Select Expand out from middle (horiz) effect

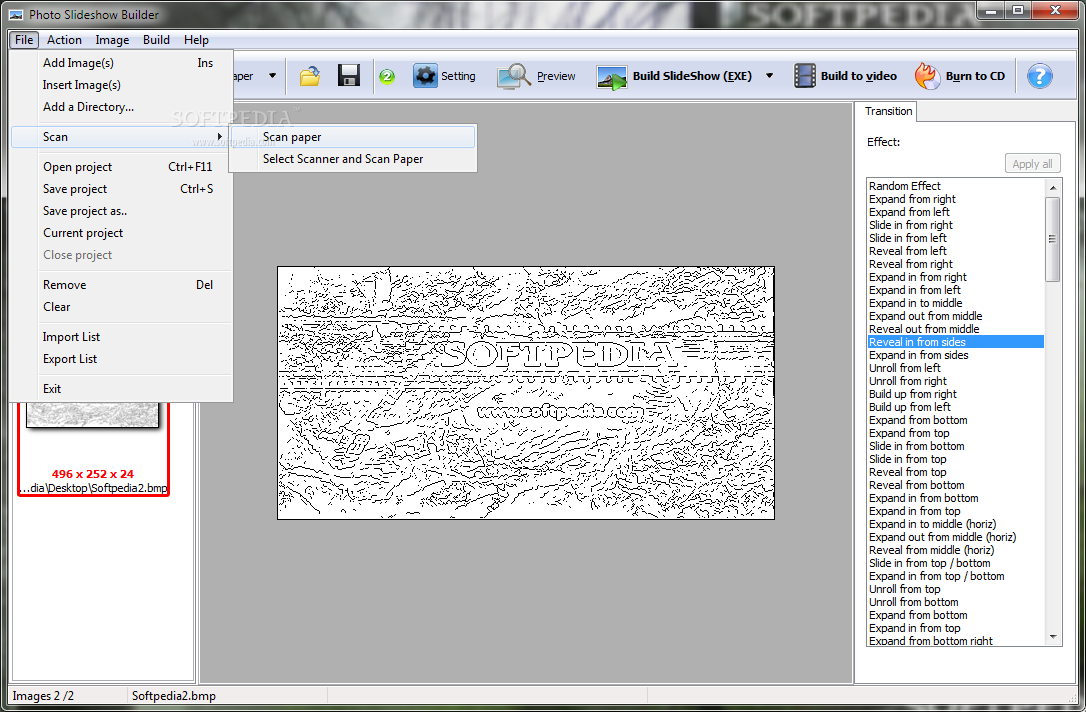pyautogui.click(x=956, y=537)
